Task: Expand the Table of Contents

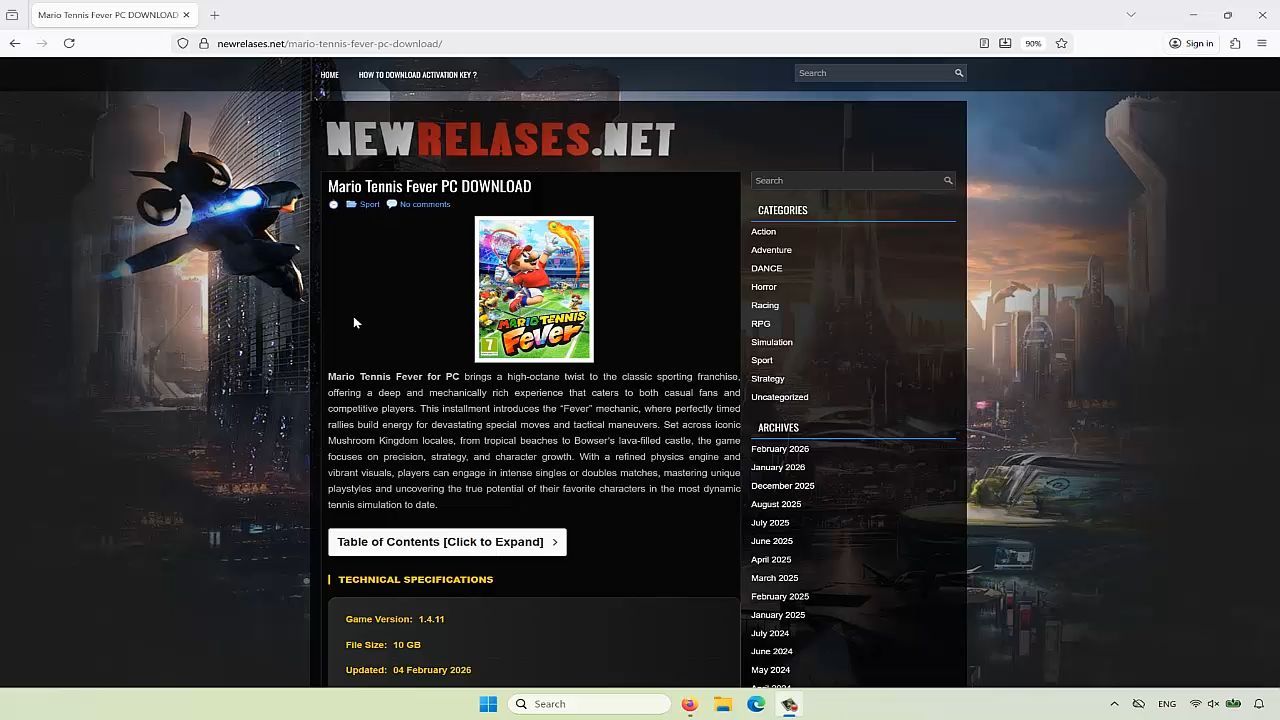Action: click(447, 542)
